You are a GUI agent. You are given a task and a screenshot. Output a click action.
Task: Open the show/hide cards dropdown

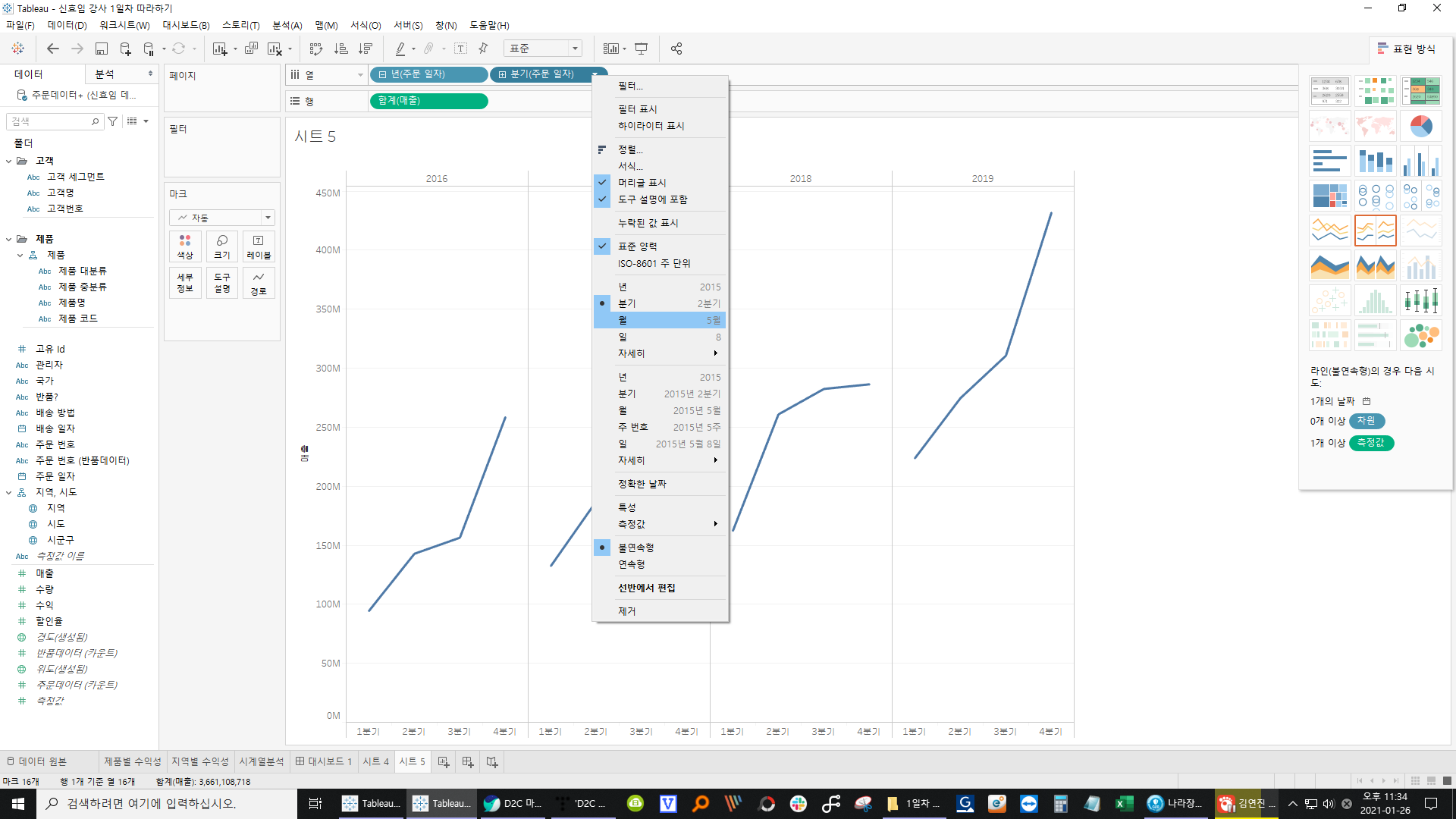[623, 49]
